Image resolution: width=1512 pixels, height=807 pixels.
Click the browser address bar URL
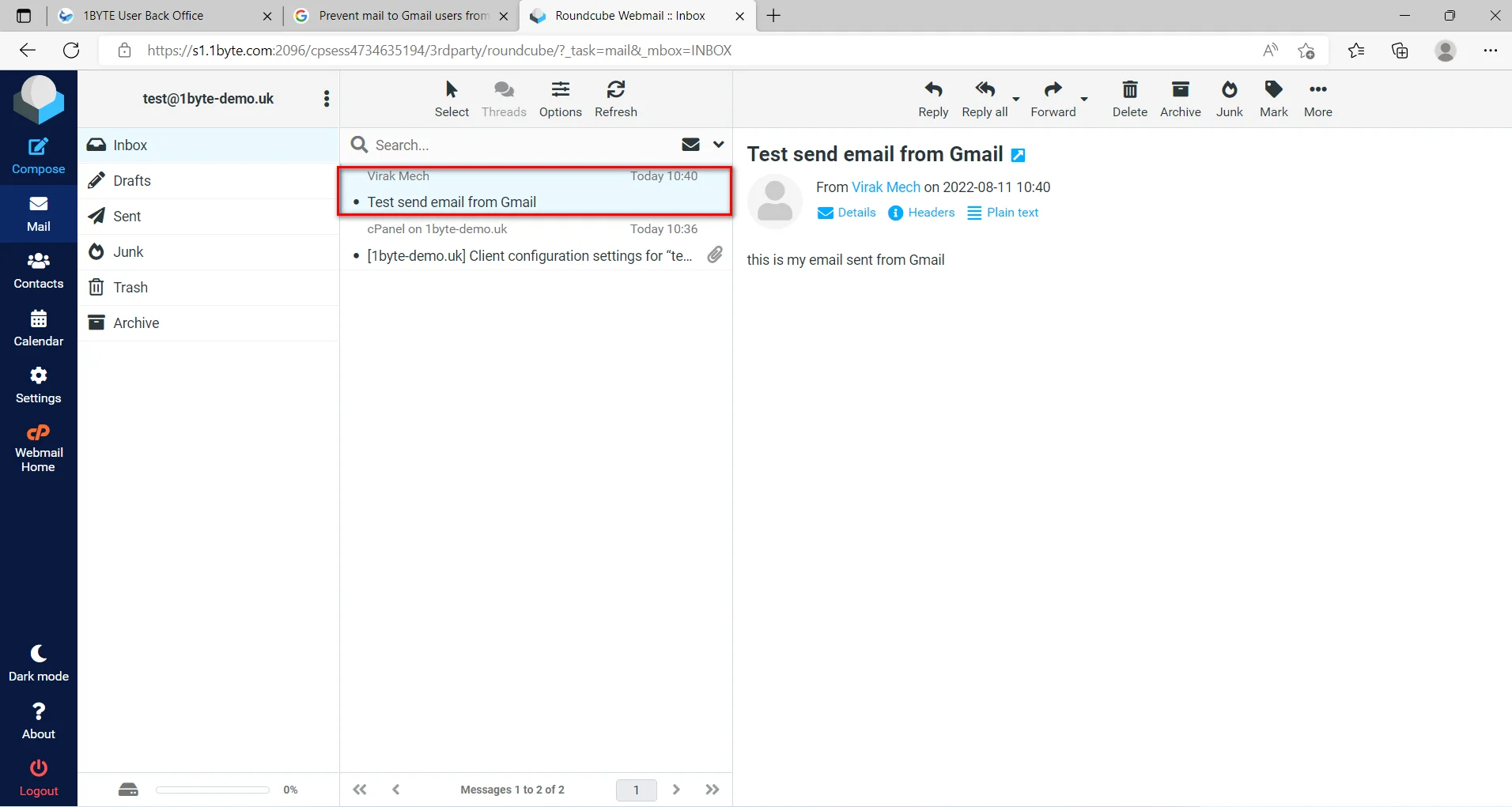pyautogui.click(x=440, y=51)
